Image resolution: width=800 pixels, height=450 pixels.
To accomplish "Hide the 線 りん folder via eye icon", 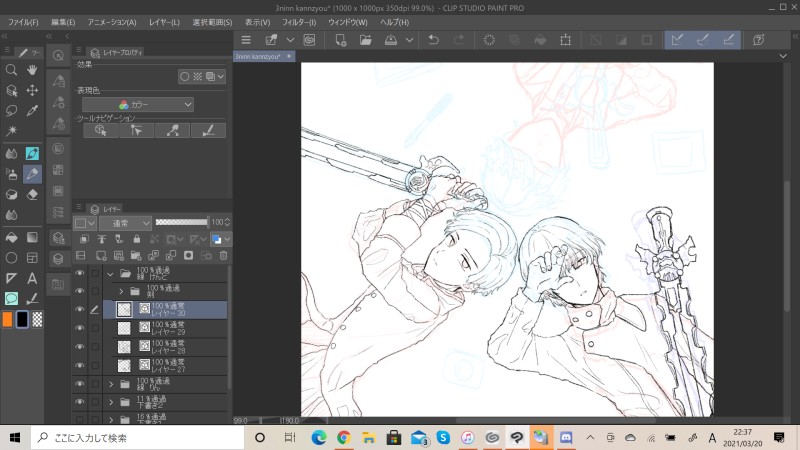I will [x=80, y=384].
